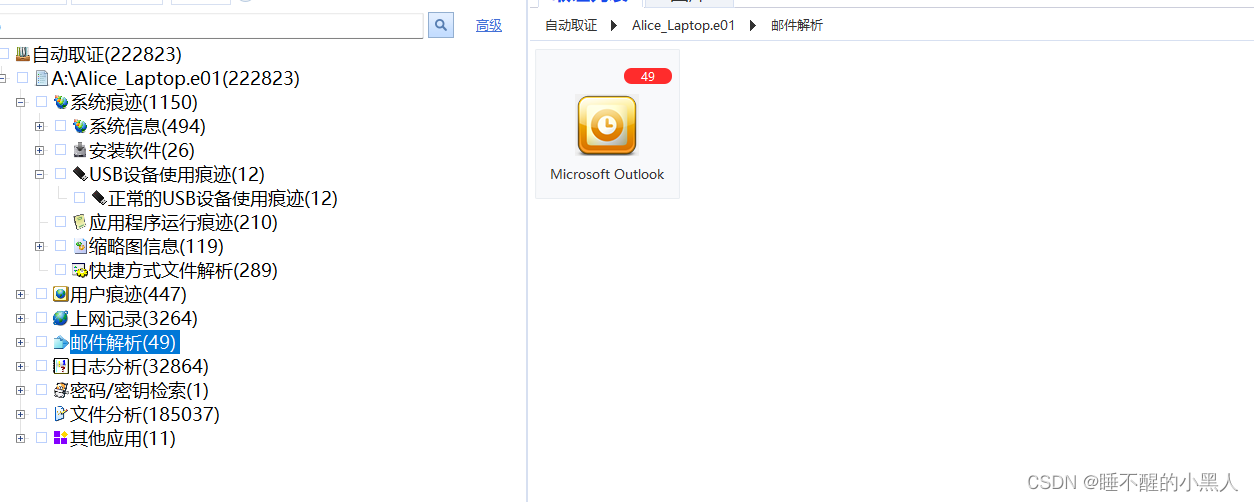Click 邮件解析 in the breadcrumb path
This screenshot has height=502, width=1254.
coord(797,25)
